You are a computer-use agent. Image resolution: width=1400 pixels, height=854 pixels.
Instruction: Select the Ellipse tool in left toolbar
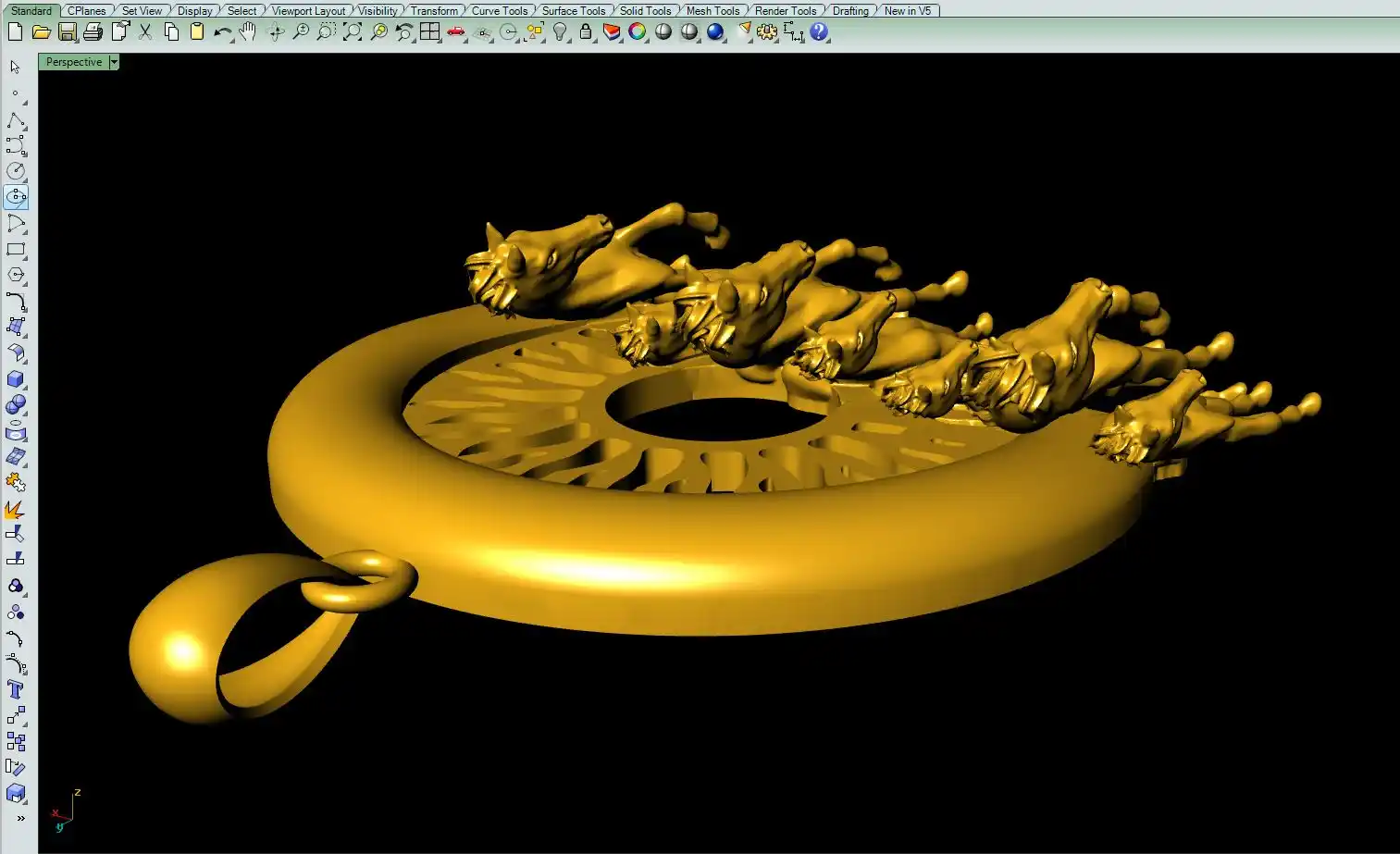pyautogui.click(x=16, y=197)
